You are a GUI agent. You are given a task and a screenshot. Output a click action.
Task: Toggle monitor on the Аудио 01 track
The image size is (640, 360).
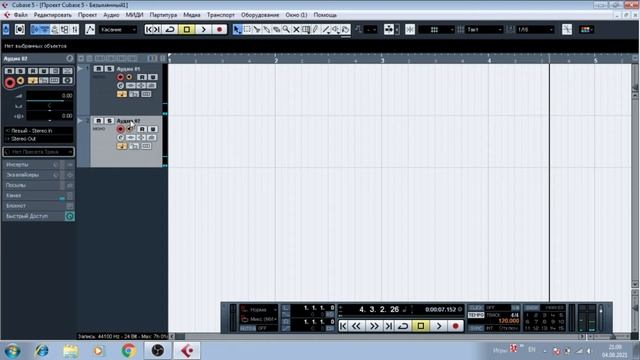click(129, 77)
